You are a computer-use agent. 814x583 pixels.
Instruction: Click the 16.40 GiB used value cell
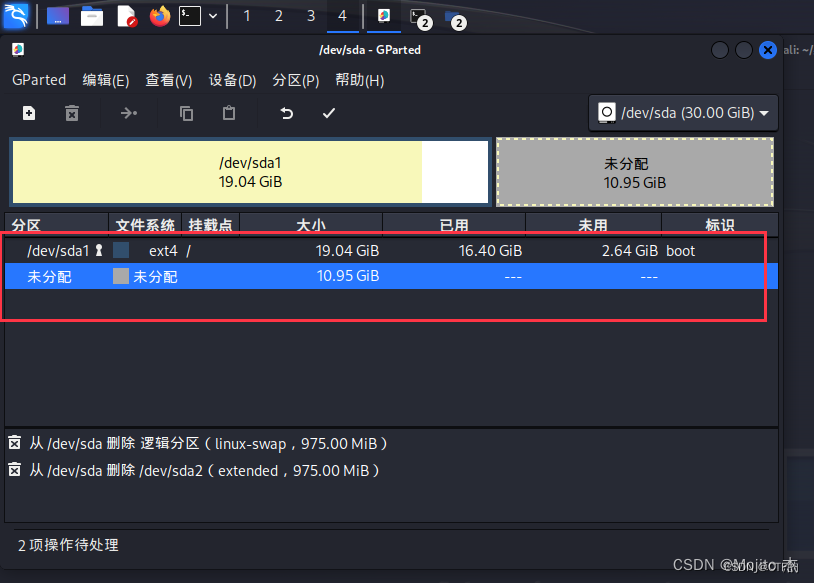490,251
